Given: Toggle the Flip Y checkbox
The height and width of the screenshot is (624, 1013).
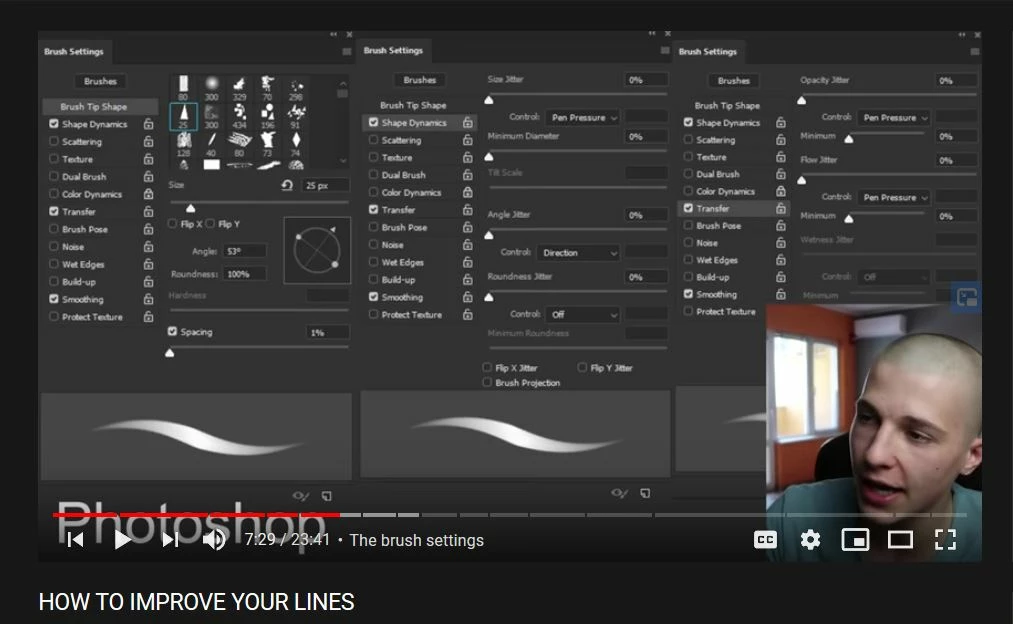Looking at the screenshot, I should 210,224.
